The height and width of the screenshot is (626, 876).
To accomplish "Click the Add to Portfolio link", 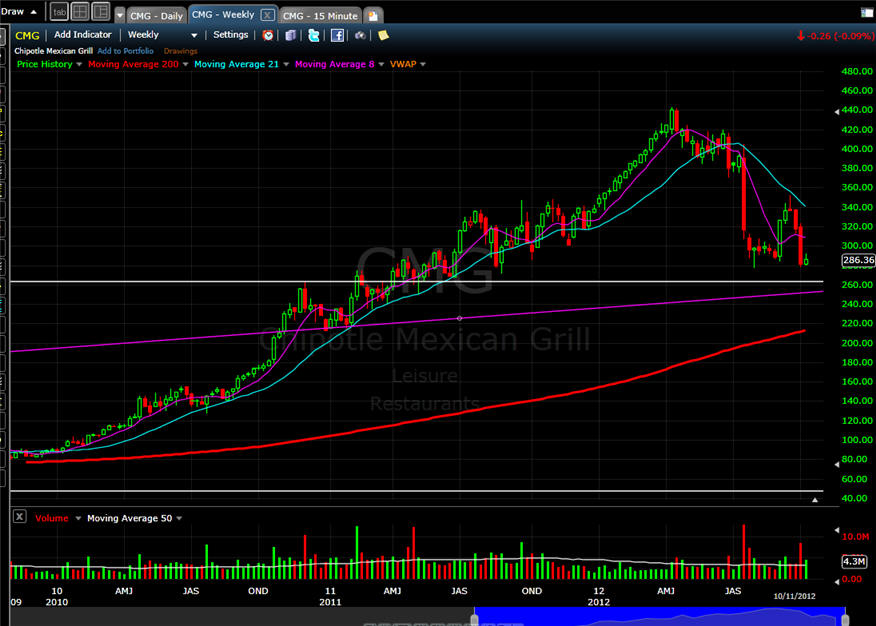I will [127, 51].
